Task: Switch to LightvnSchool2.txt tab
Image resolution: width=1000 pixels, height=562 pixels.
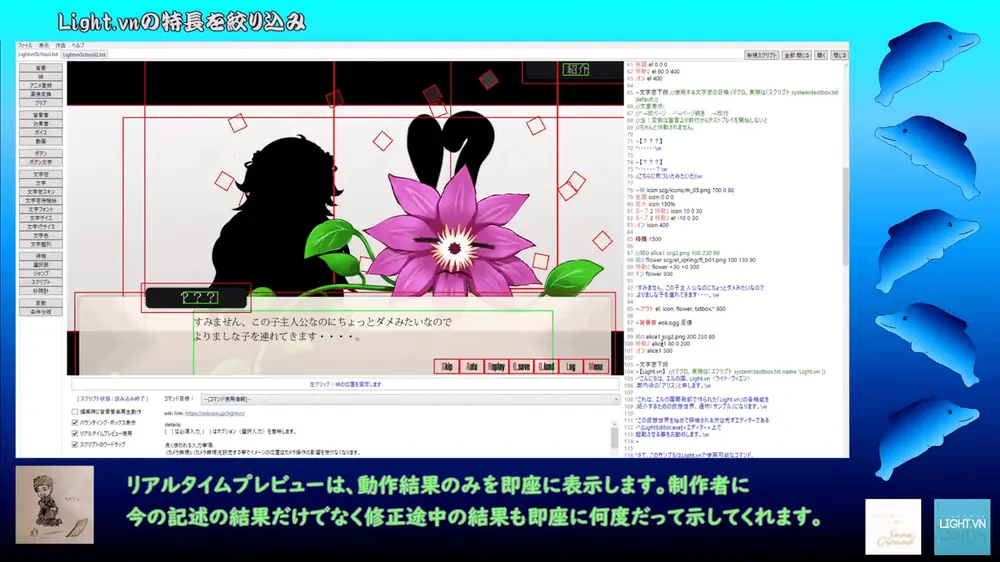Action: [85, 55]
